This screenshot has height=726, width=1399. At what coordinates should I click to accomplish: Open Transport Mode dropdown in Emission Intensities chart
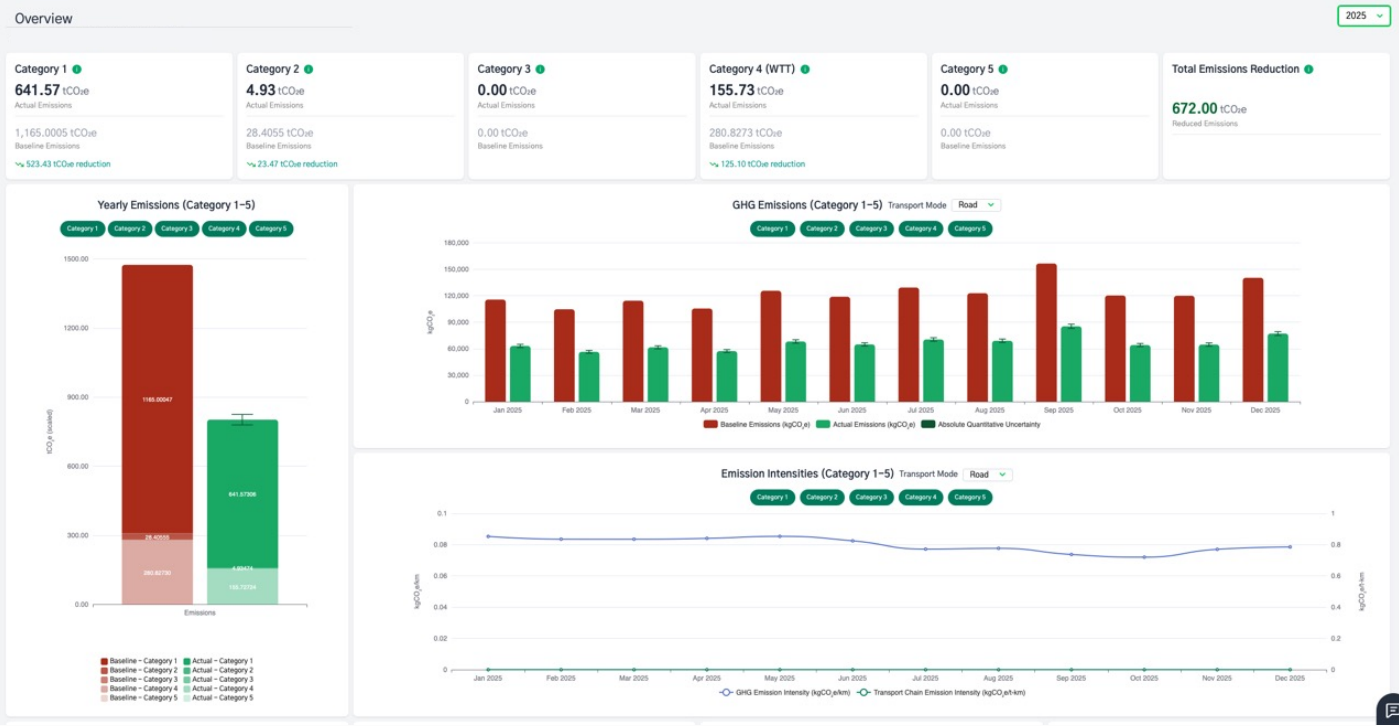[x=987, y=474]
